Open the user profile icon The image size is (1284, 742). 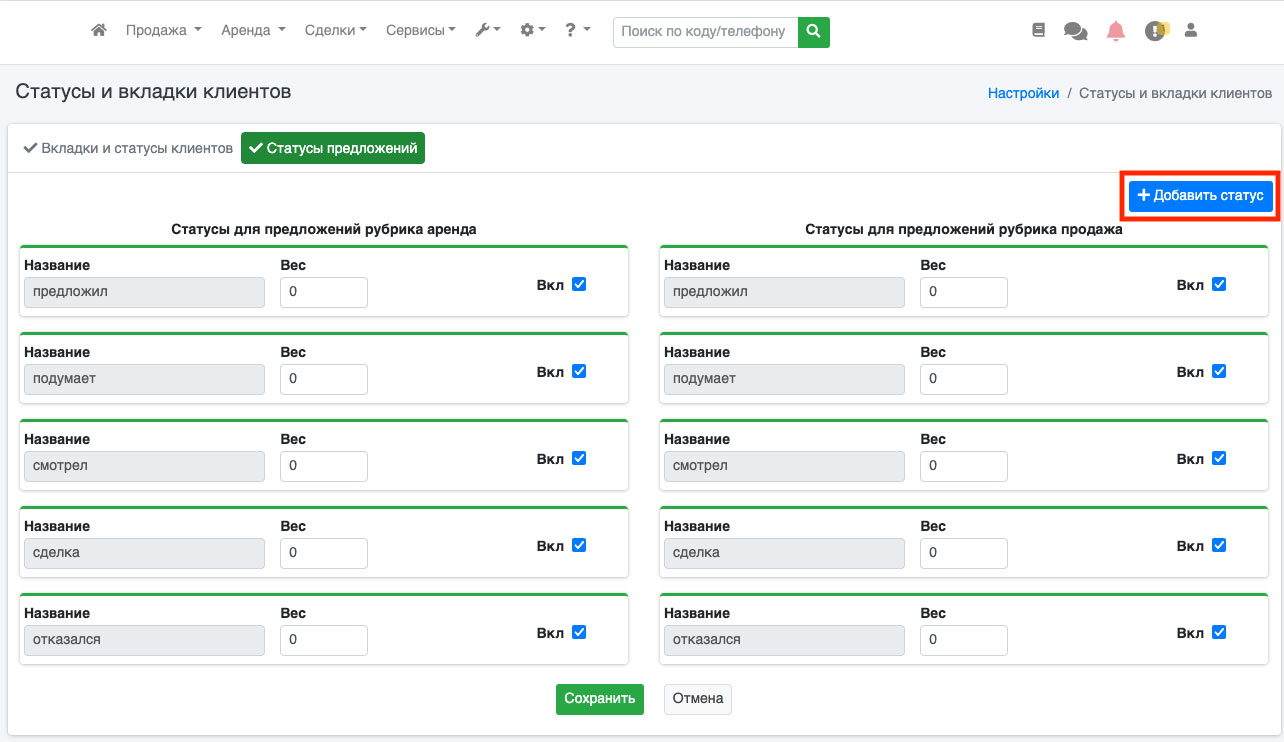[x=1190, y=31]
